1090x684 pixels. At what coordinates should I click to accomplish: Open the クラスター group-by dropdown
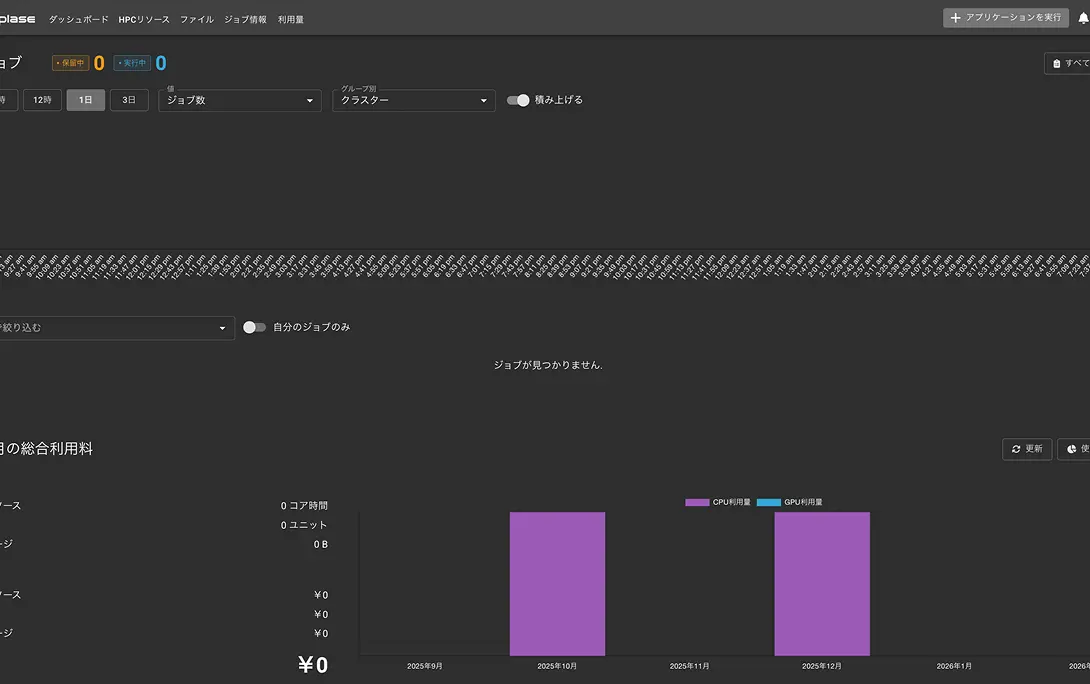tap(413, 100)
